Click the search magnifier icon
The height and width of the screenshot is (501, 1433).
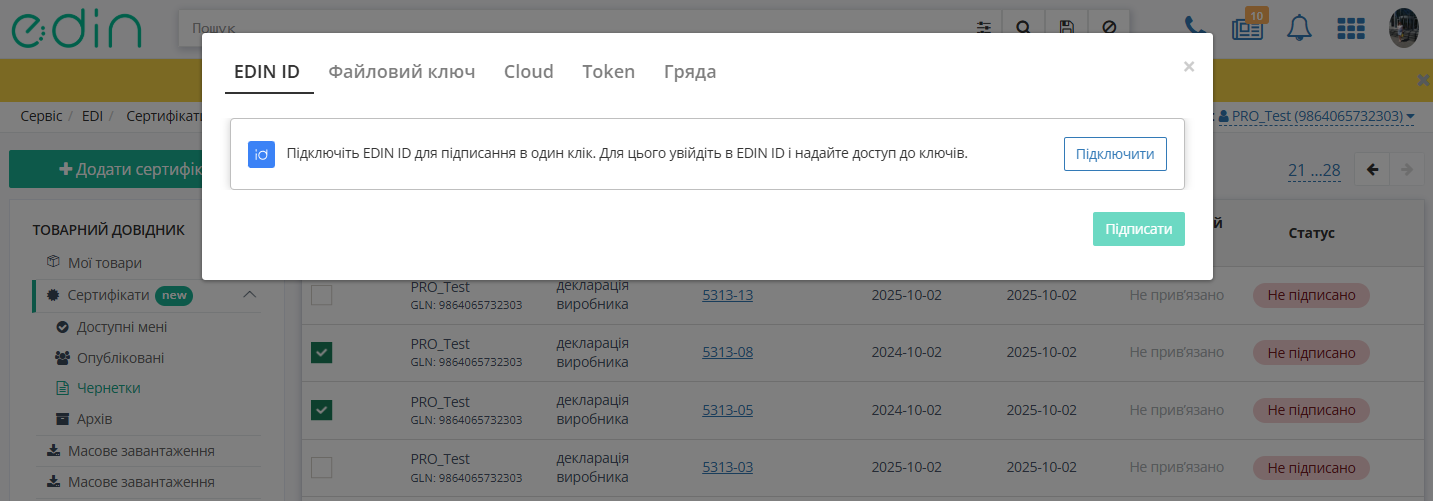point(1024,27)
